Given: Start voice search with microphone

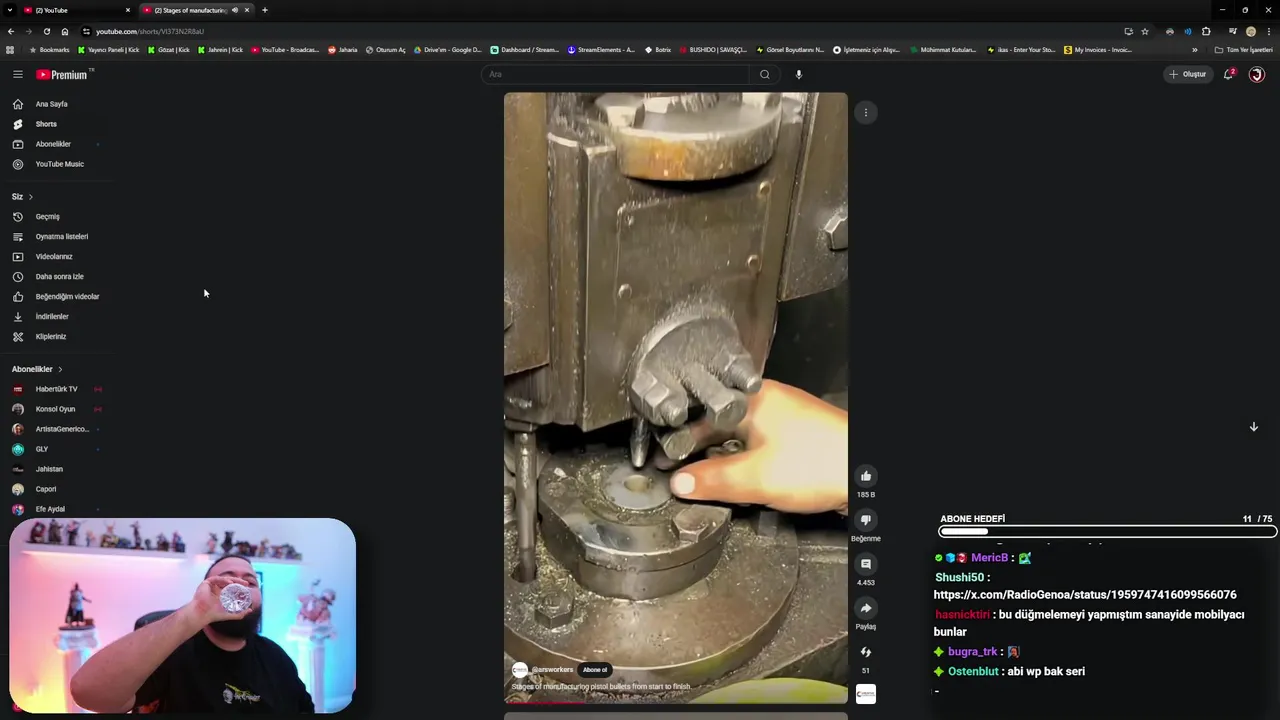Looking at the screenshot, I should coord(798,74).
